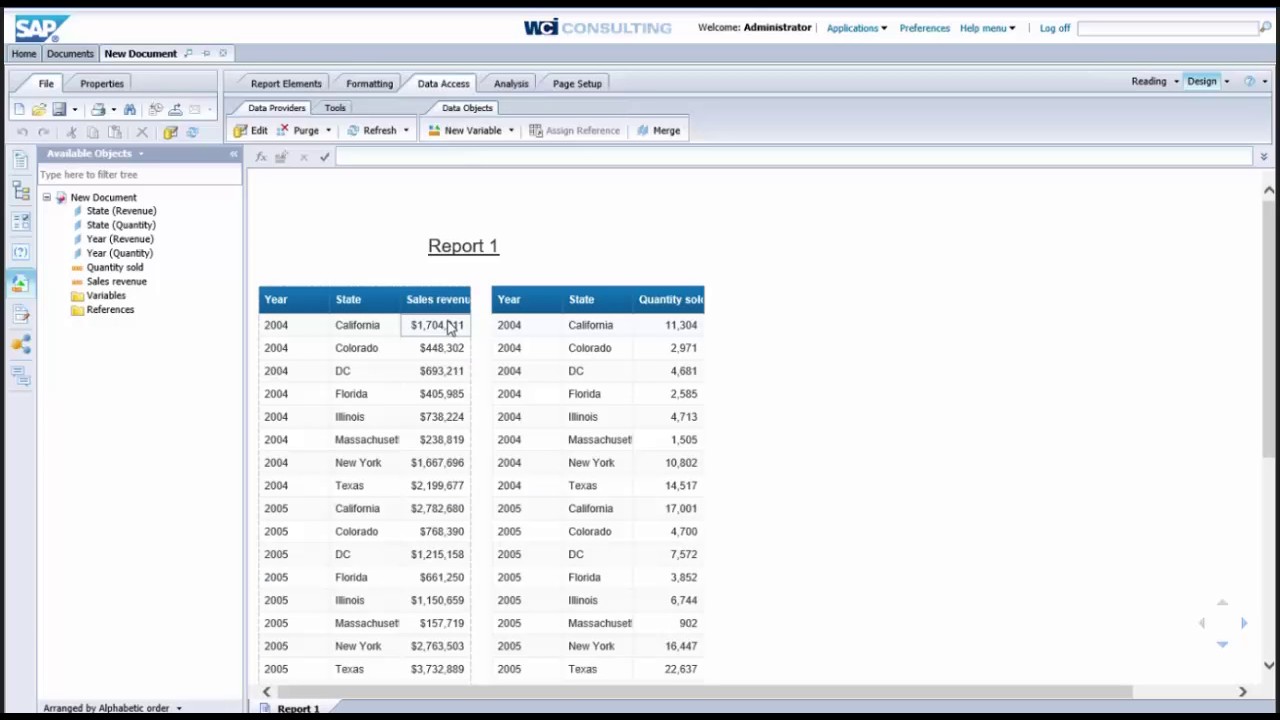Viewport: 1280px width, 720px height.
Task: Open the Print dropdown arrow
Action: [113, 110]
